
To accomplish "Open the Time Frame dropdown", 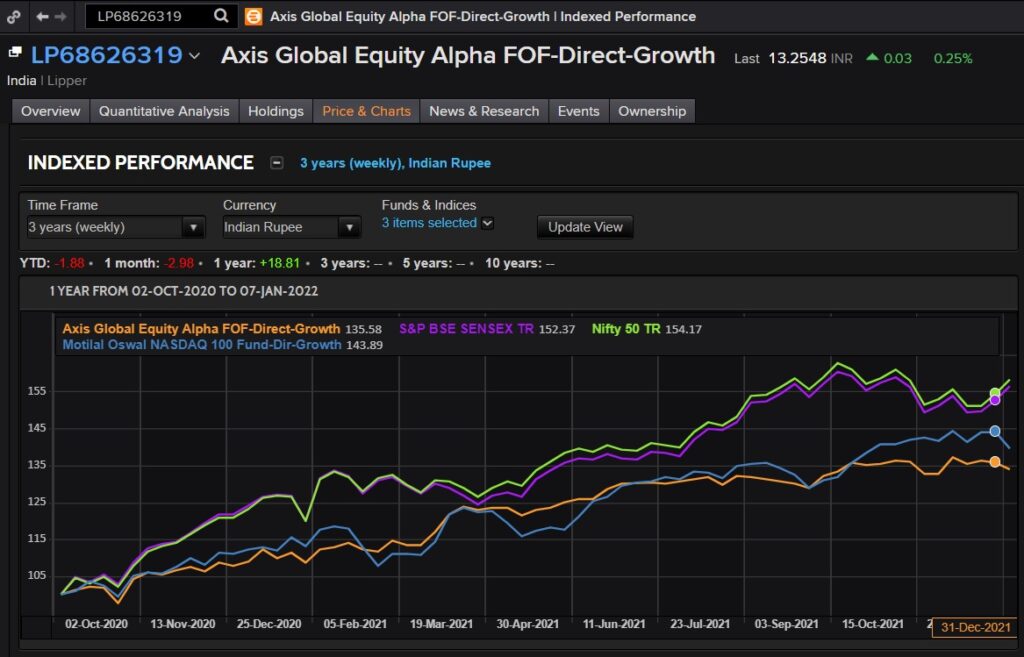I will (x=193, y=227).
